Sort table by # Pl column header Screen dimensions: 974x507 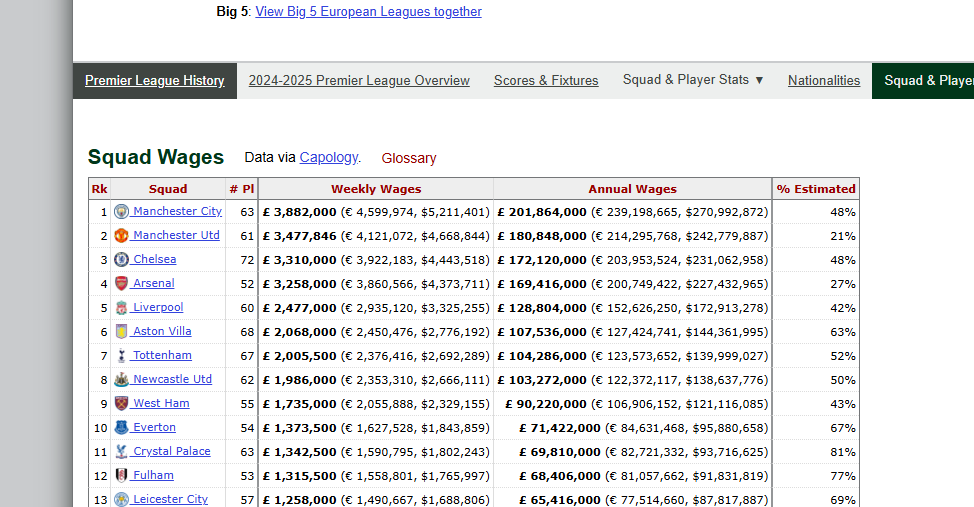click(x=242, y=189)
